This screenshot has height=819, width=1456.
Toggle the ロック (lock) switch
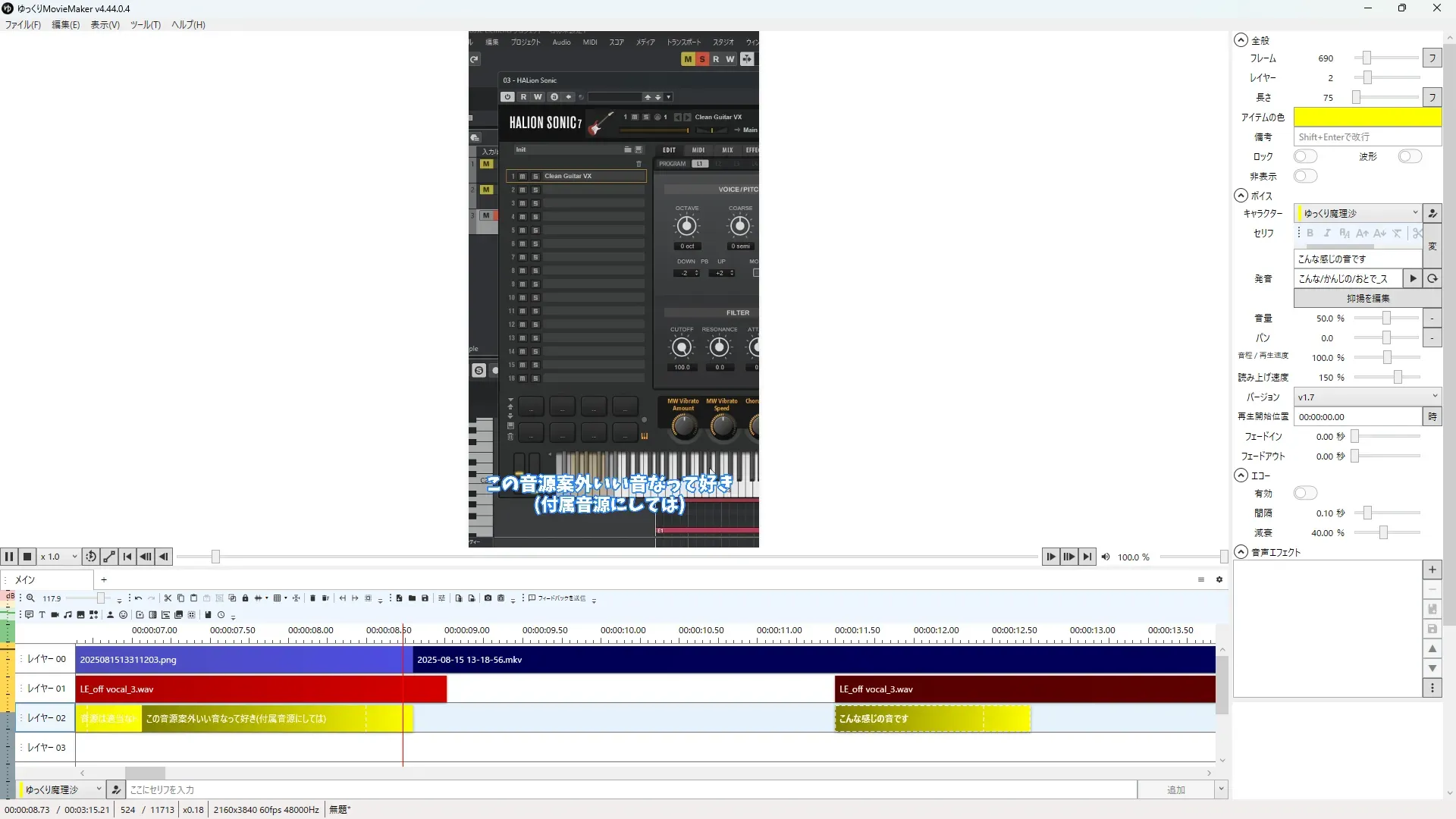click(1305, 156)
